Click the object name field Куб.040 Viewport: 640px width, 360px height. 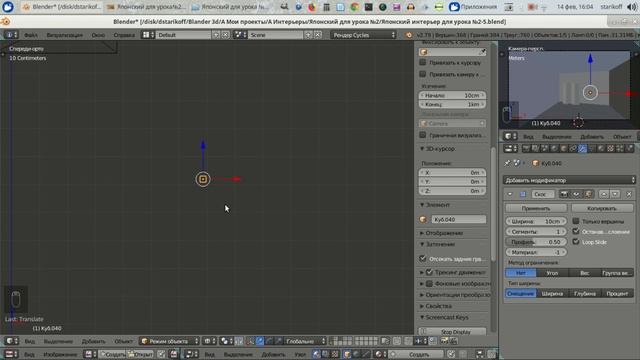click(459, 220)
